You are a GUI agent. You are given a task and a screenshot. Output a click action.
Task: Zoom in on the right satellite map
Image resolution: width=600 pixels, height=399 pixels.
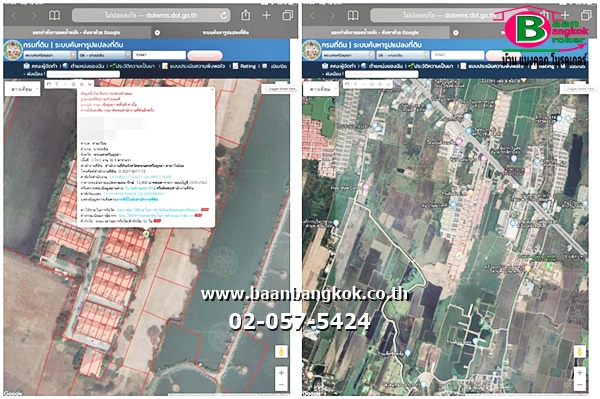pos(579,372)
